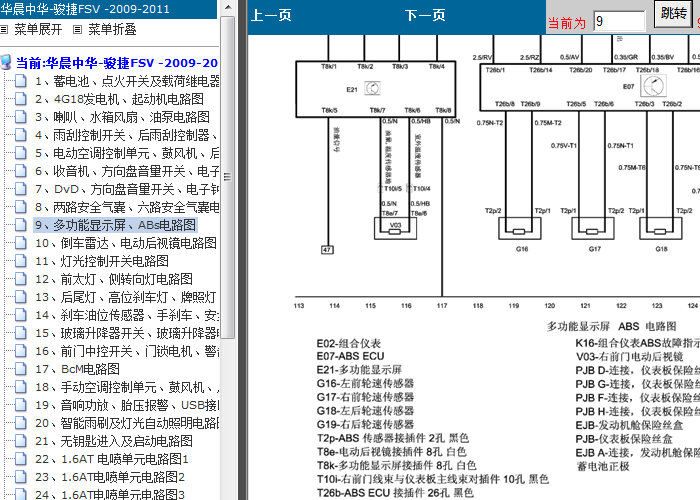
Task: Click page icon for item 11 灯光控制开关
Action: [21, 261]
